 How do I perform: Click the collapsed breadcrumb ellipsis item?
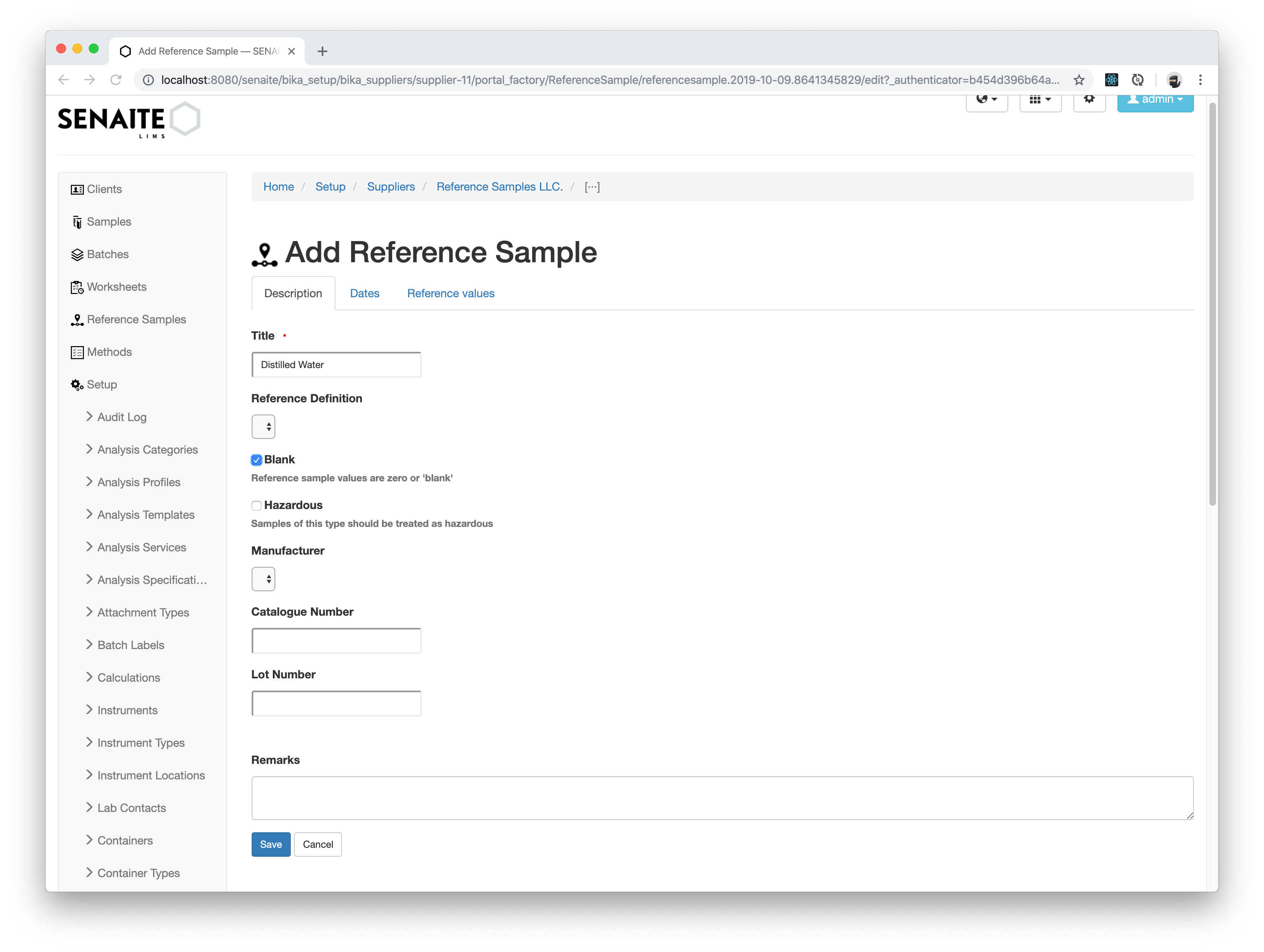(592, 187)
